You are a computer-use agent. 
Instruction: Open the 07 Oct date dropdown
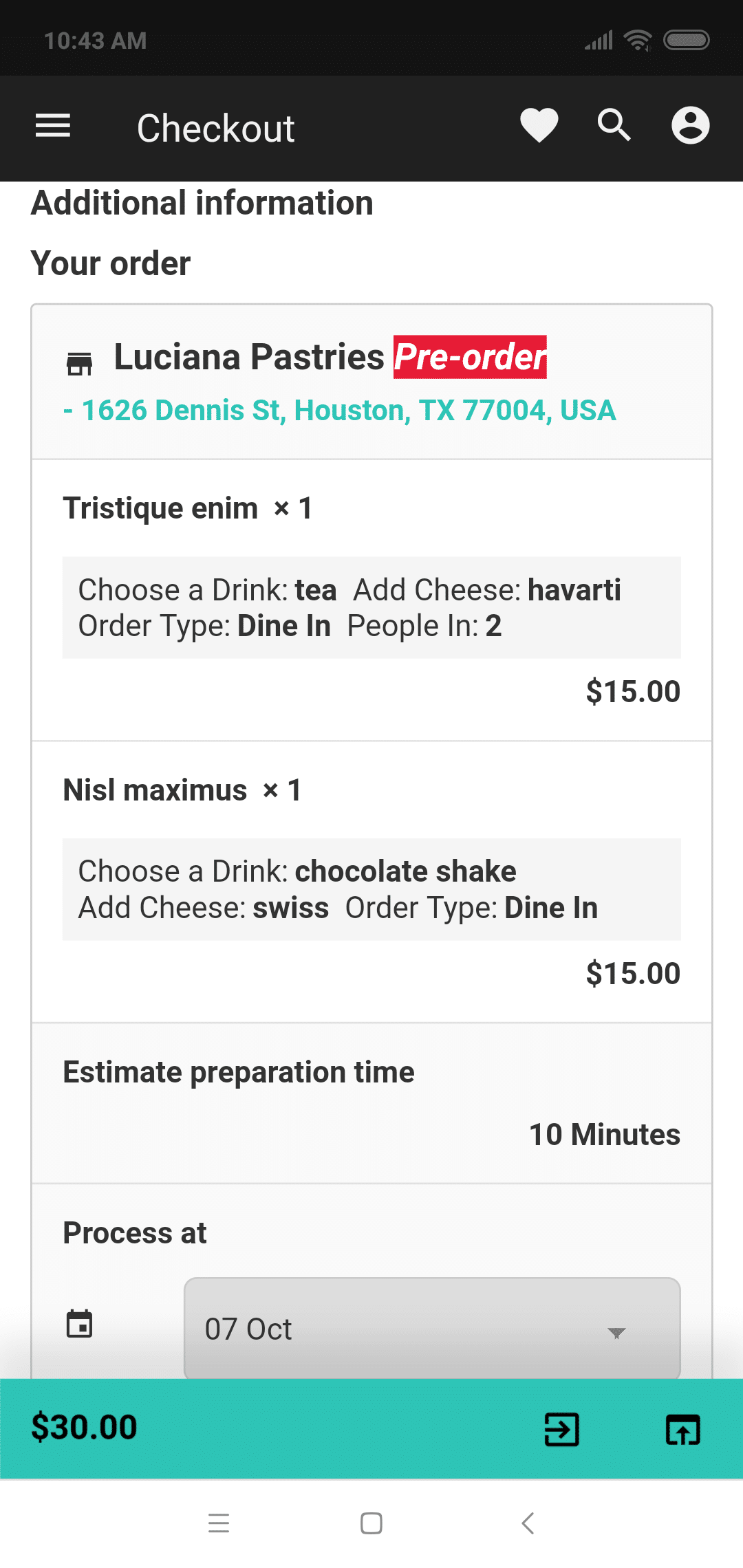coord(413,1329)
